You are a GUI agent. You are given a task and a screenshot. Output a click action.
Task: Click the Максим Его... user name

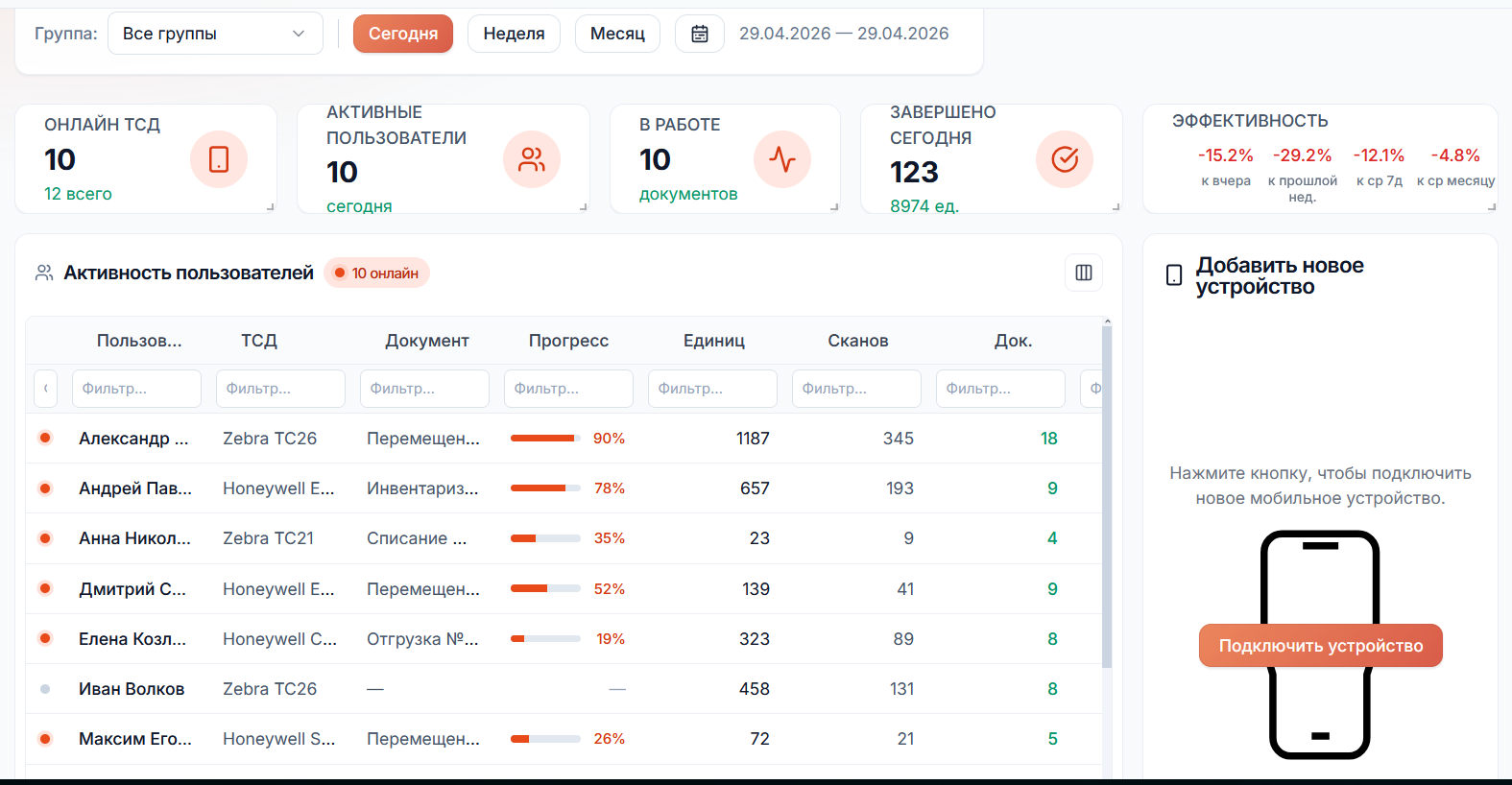(135, 739)
